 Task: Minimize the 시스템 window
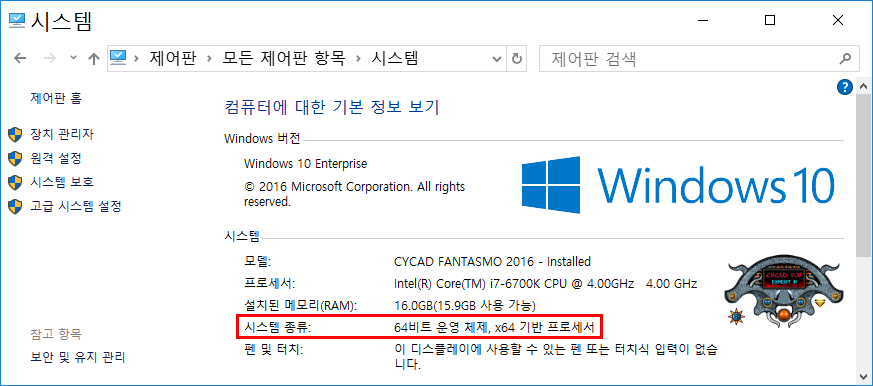(703, 21)
